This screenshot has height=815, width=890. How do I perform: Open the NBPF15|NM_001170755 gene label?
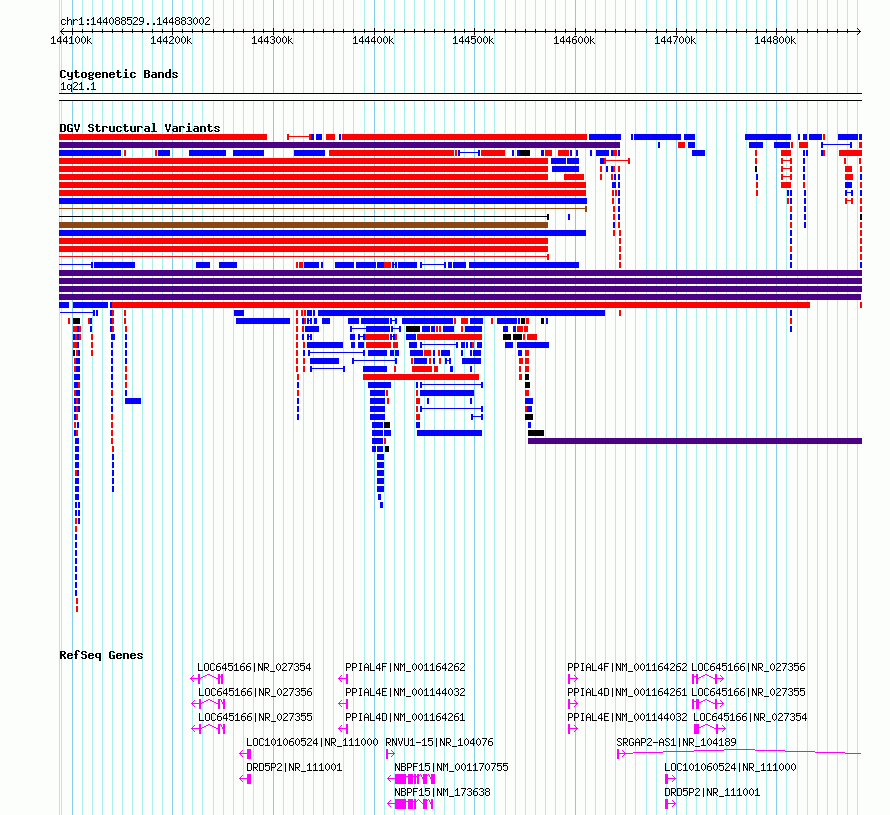pos(451,767)
